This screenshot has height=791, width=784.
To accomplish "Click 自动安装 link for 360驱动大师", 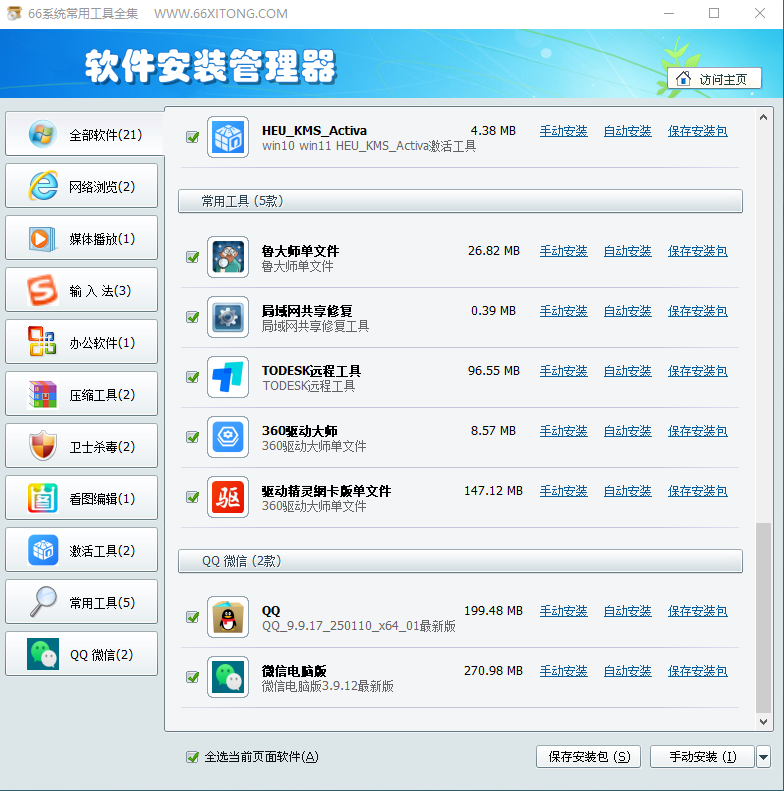I will (628, 431).
